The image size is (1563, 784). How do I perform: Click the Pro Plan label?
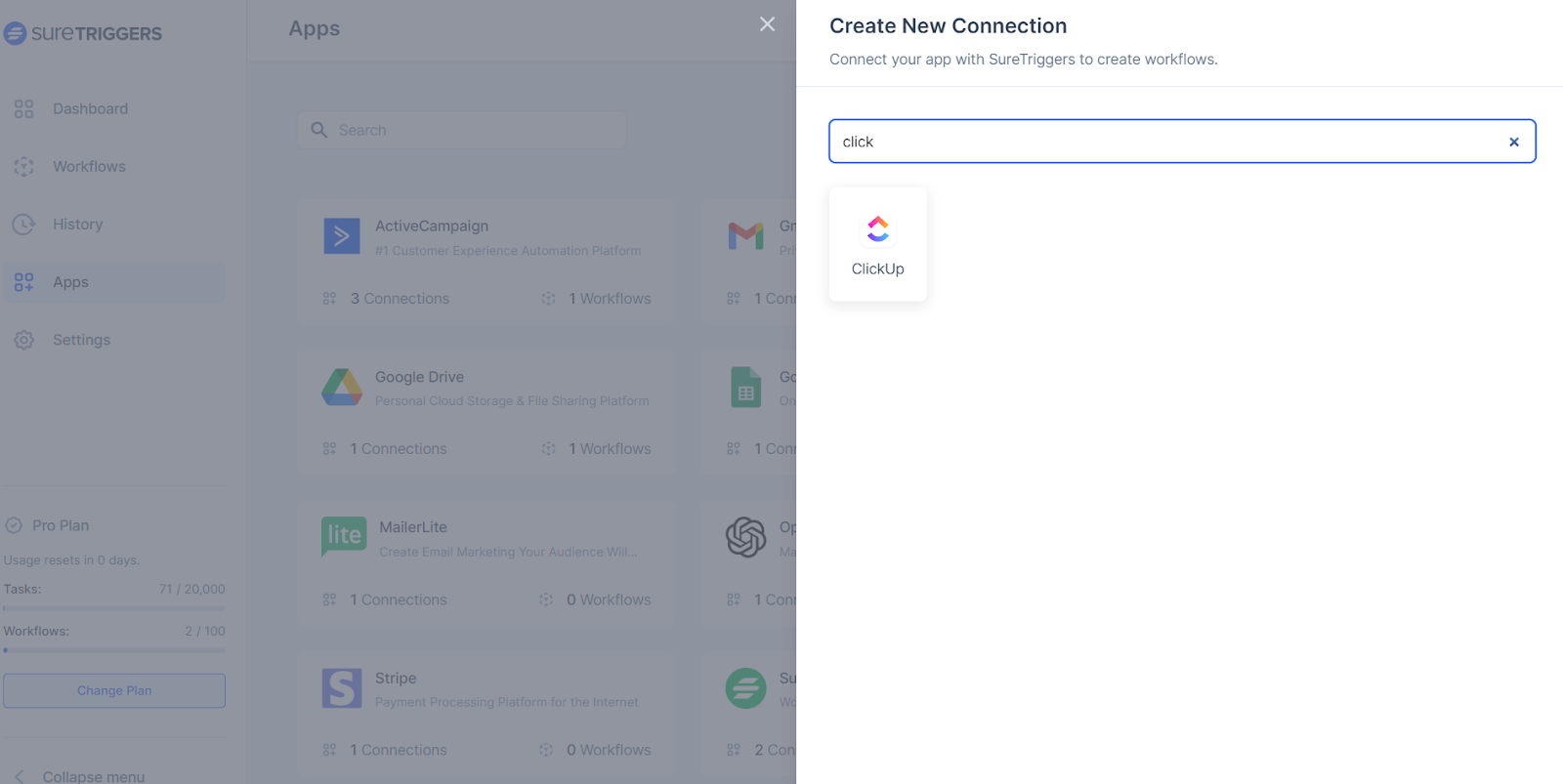(61, 525)
